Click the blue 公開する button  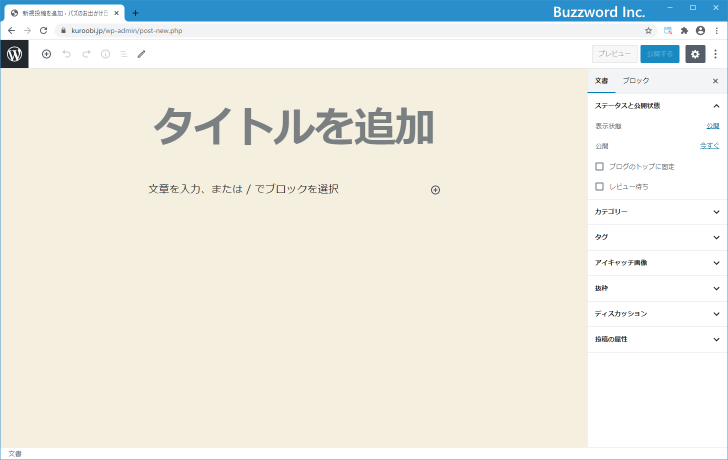click(660, 54)
